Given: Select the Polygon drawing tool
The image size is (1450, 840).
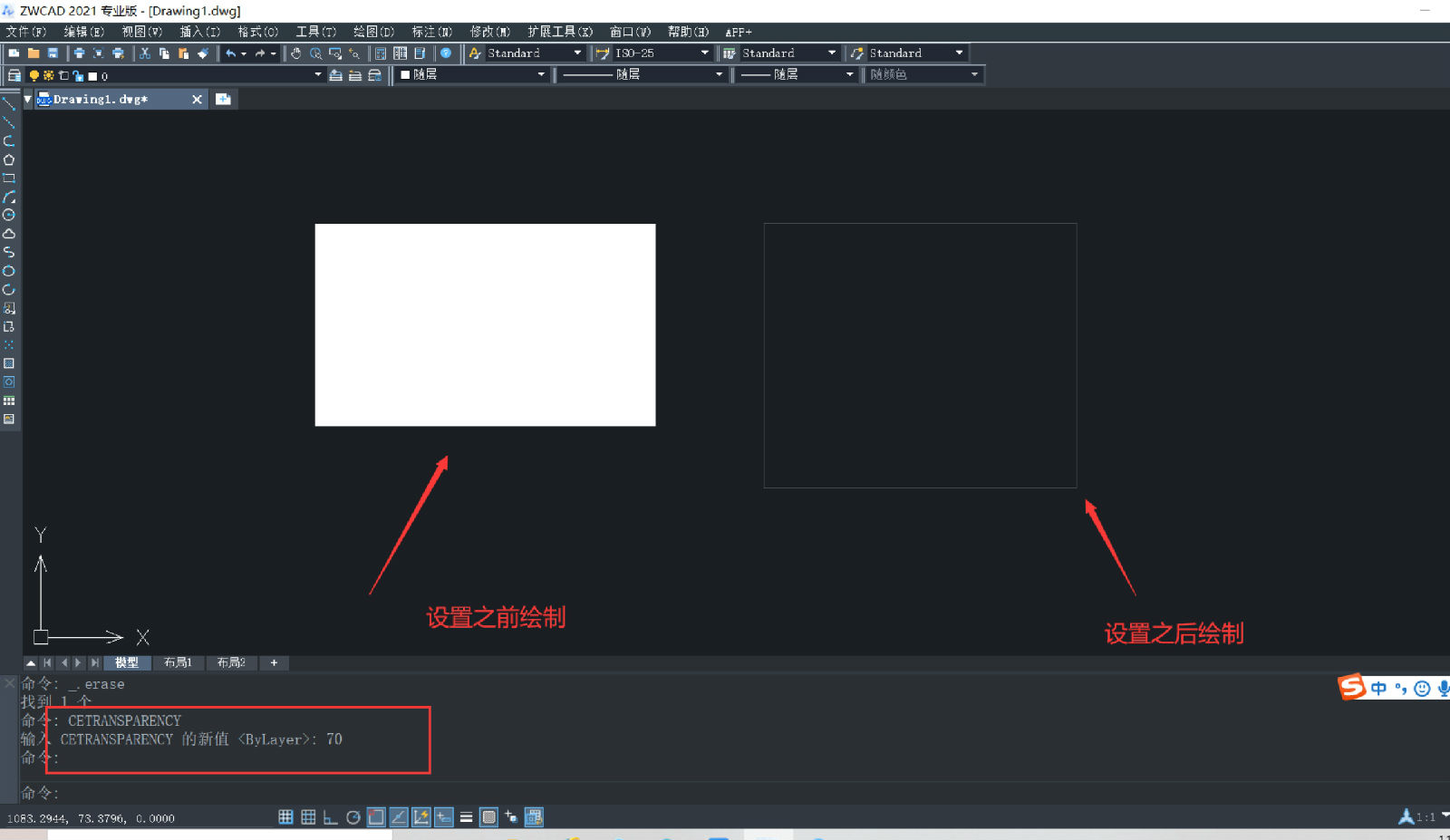Looking at the screenshot, I should (x=10, y=159).
